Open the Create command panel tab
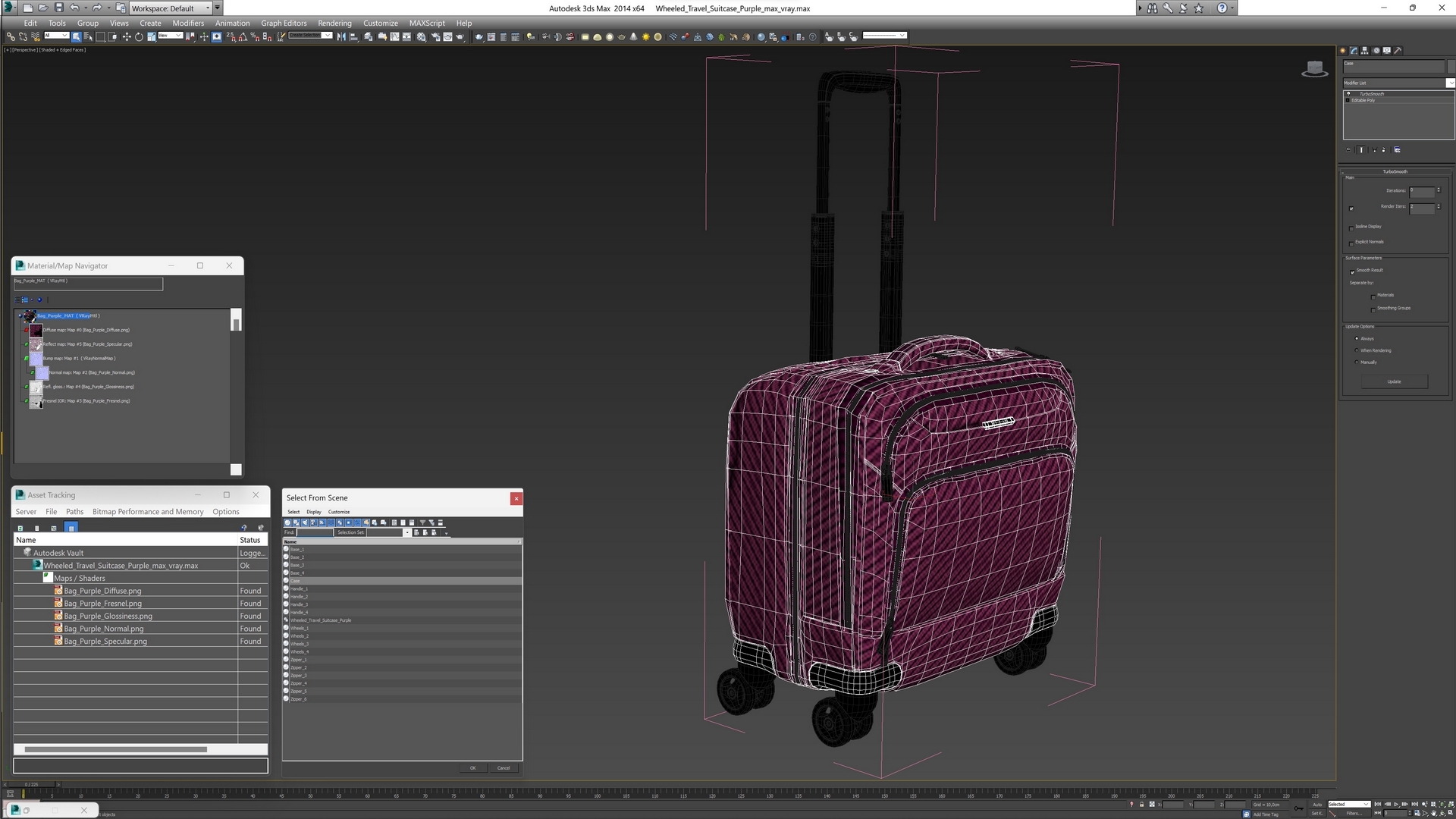The height and width of the screenshot is (819, 1456). 1343,51
